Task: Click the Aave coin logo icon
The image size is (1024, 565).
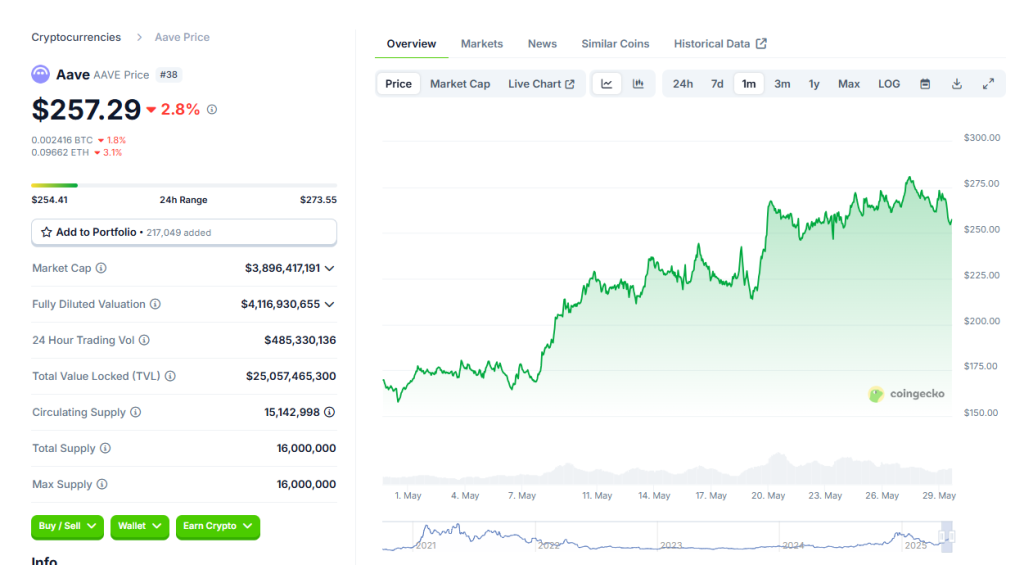Action: click(x=40, y=74)
